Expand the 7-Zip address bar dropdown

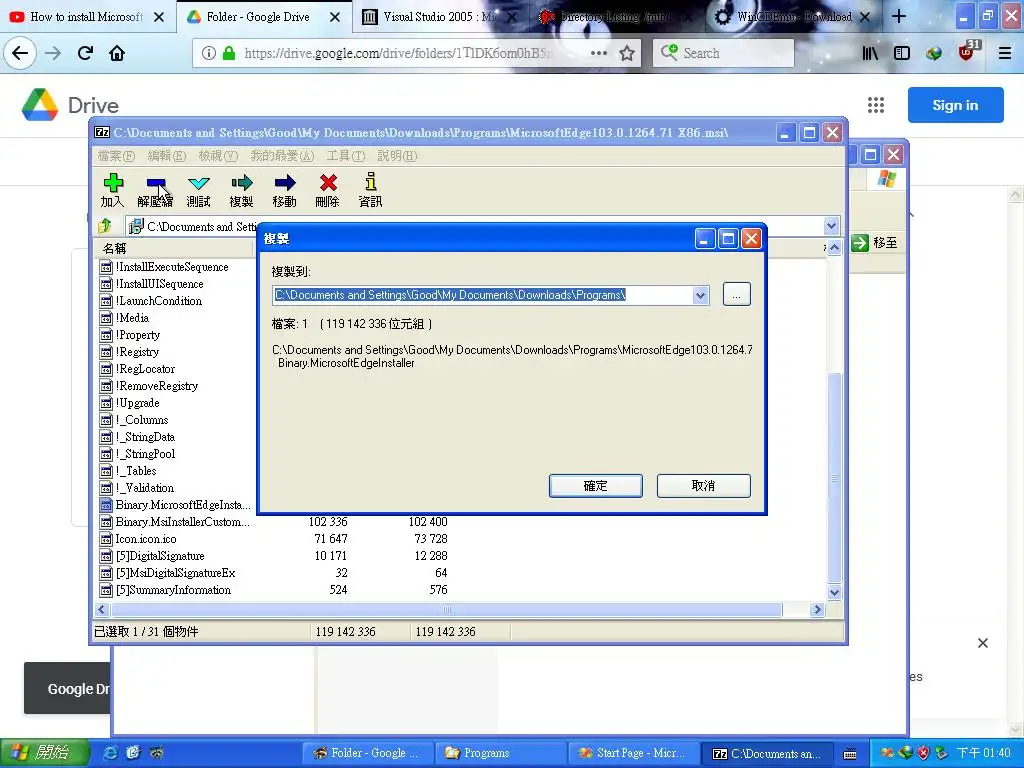tap(831, 226)
